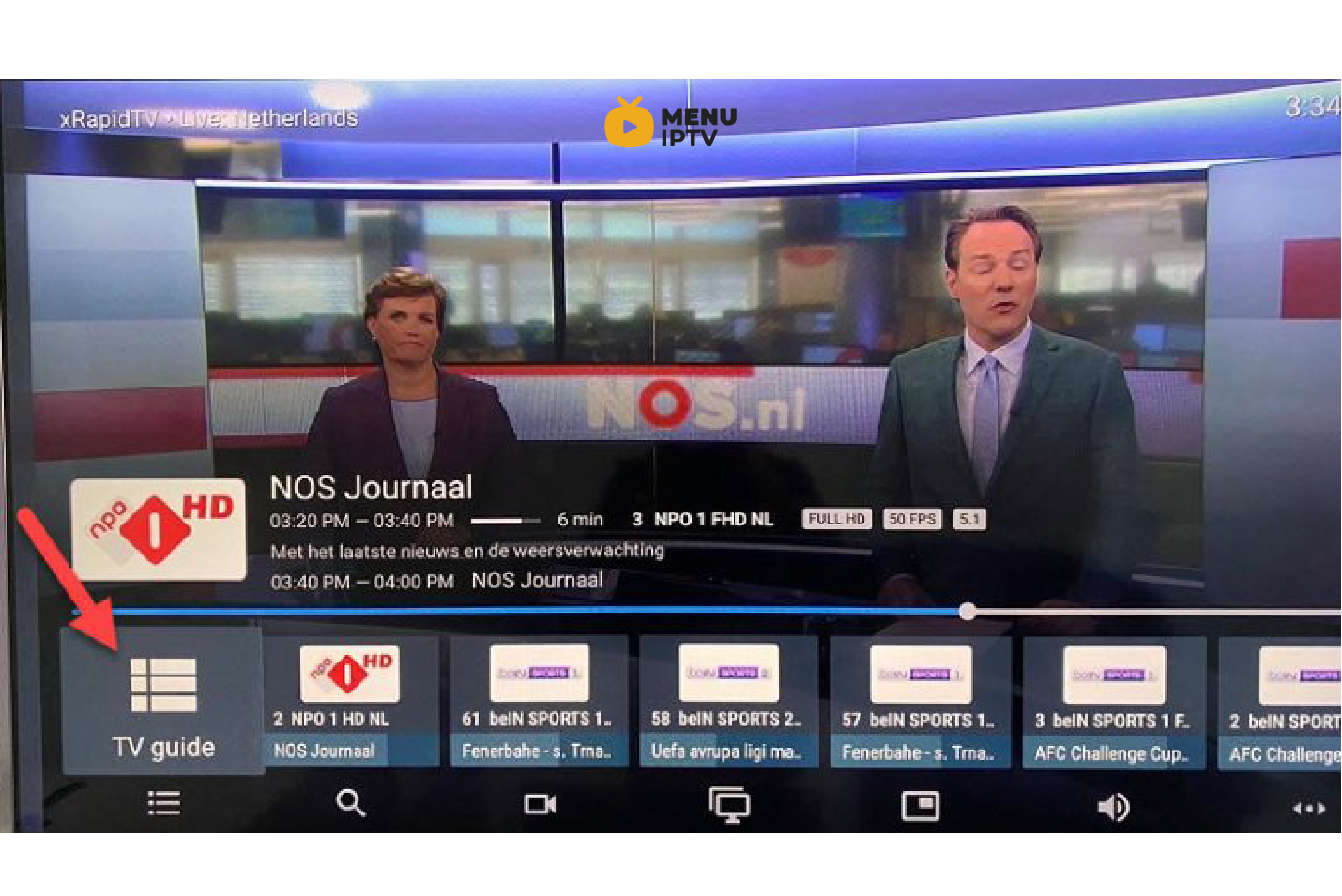
Task: Toggle the 5.1 audio badge
Action: pos(969,519)
